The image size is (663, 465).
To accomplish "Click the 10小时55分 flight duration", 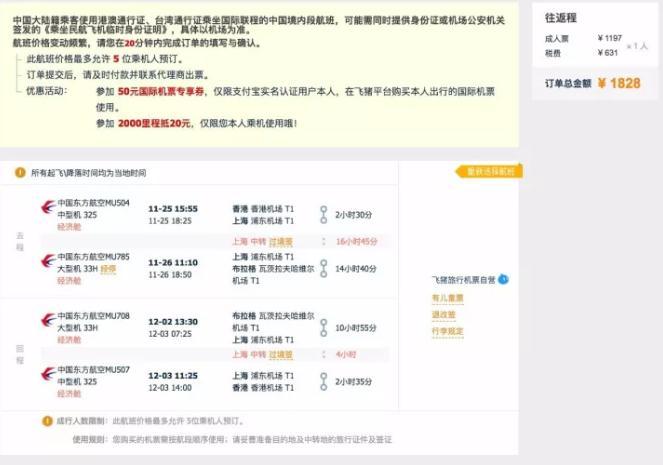I will pyautogui.click(x=356, y=328).
